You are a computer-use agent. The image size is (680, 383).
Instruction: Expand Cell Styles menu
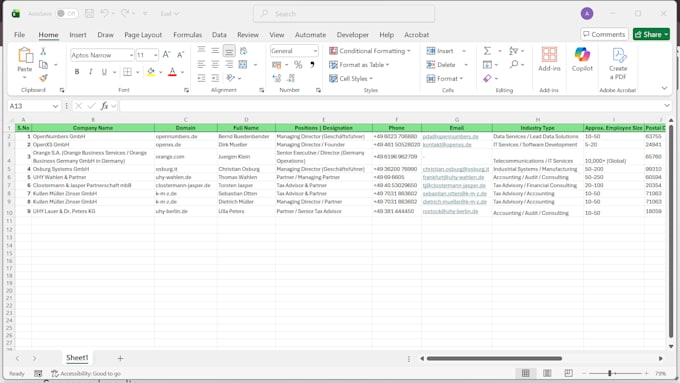pos(351,79)
